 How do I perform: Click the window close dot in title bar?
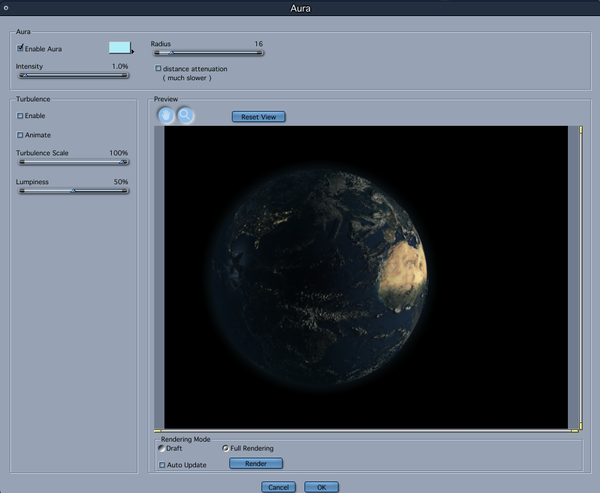7,8
